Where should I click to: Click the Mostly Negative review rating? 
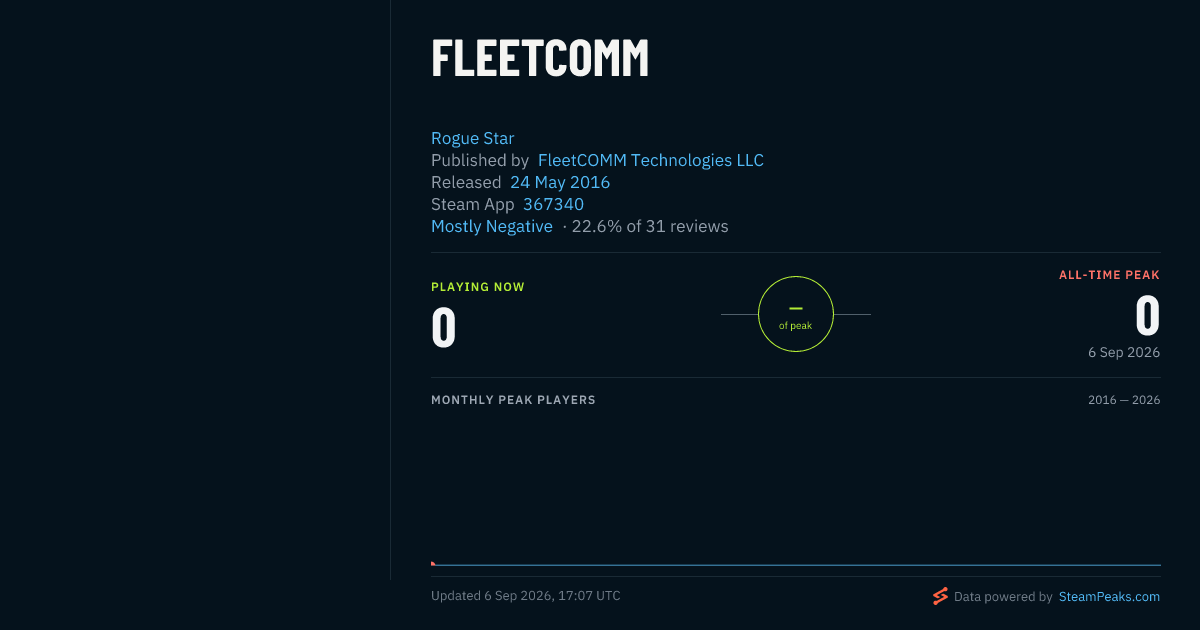[492, 226]
